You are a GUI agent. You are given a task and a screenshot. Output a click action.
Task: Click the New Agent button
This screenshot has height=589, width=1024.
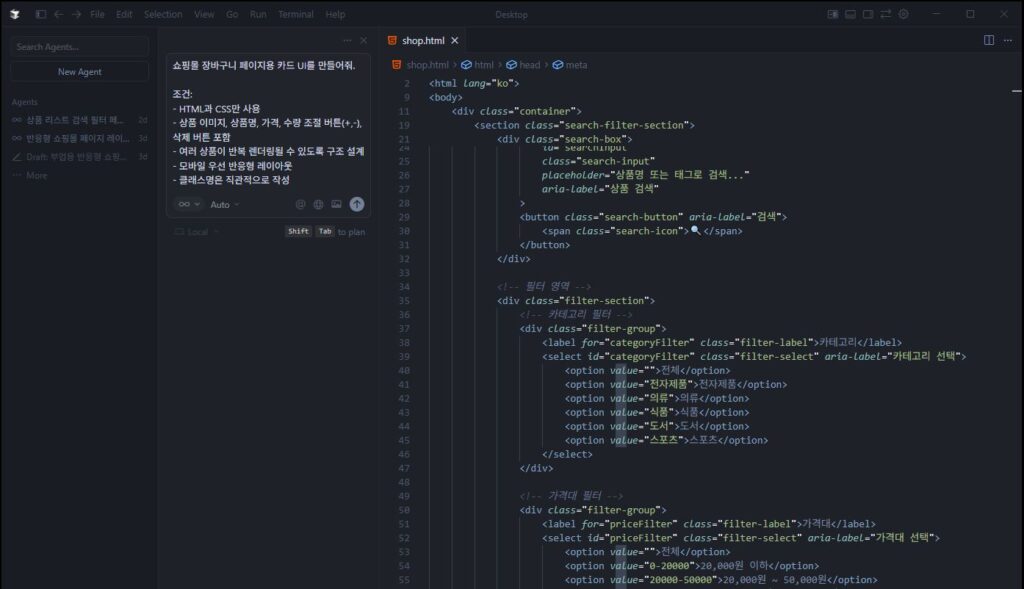(x=78, y=71)
